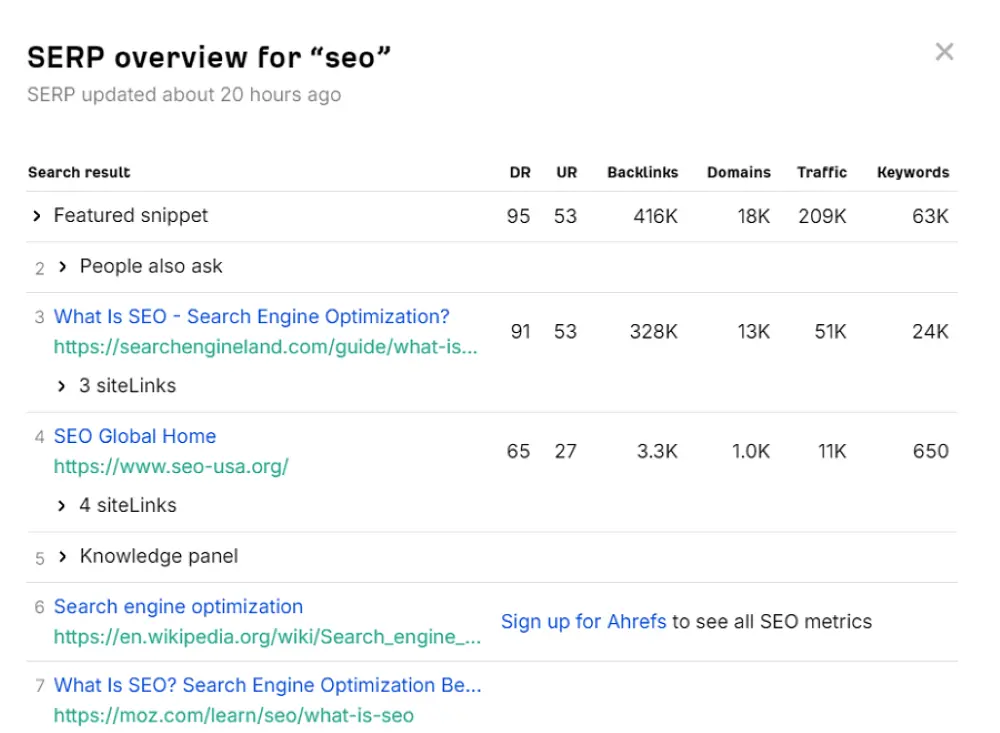Click the People also ask label
Screen dimensions: 1000x733
[x=151, y=266]
